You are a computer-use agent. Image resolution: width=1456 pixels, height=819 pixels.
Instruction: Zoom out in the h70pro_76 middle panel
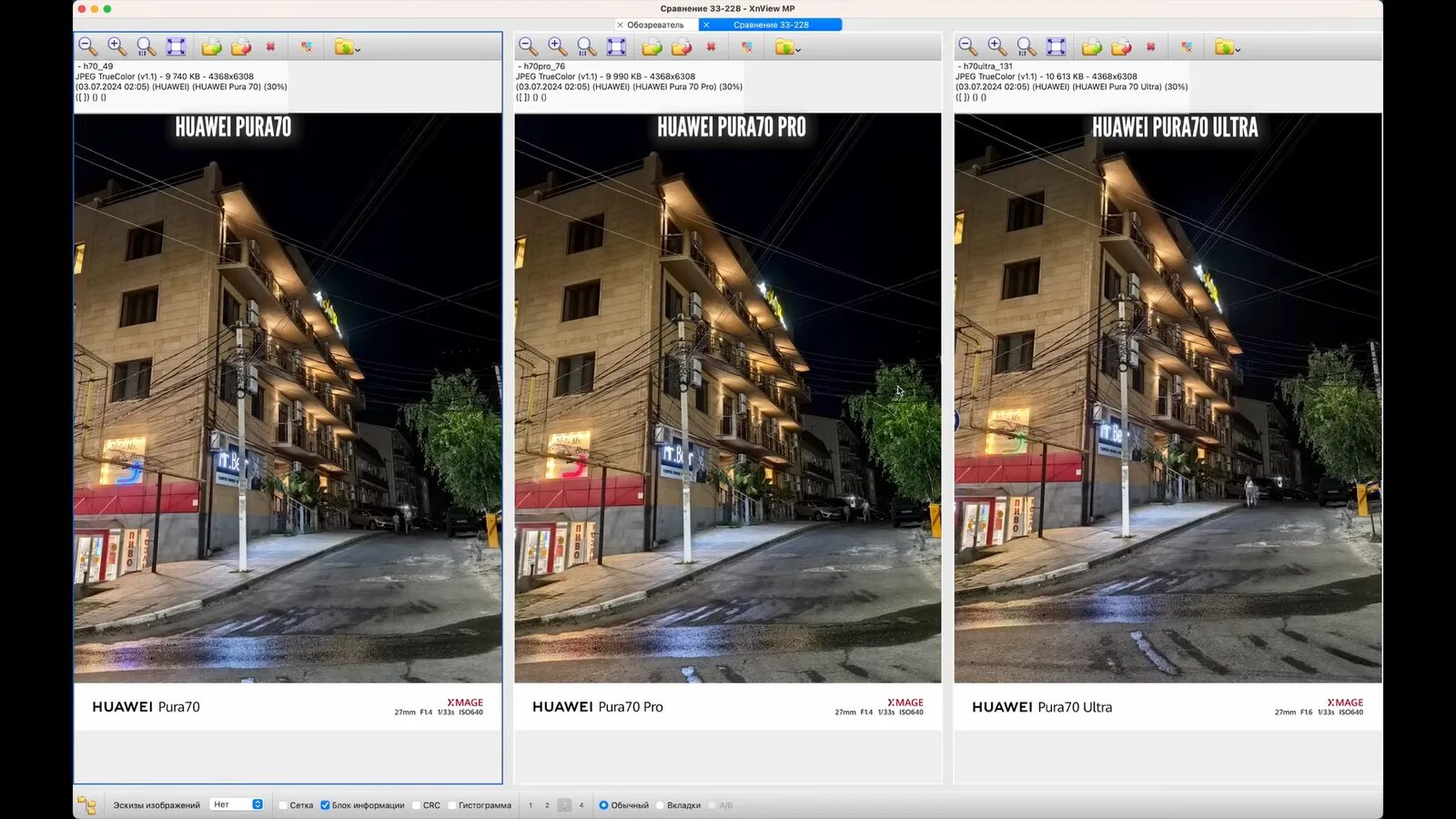pyautogui.click(x=528, y=46)
